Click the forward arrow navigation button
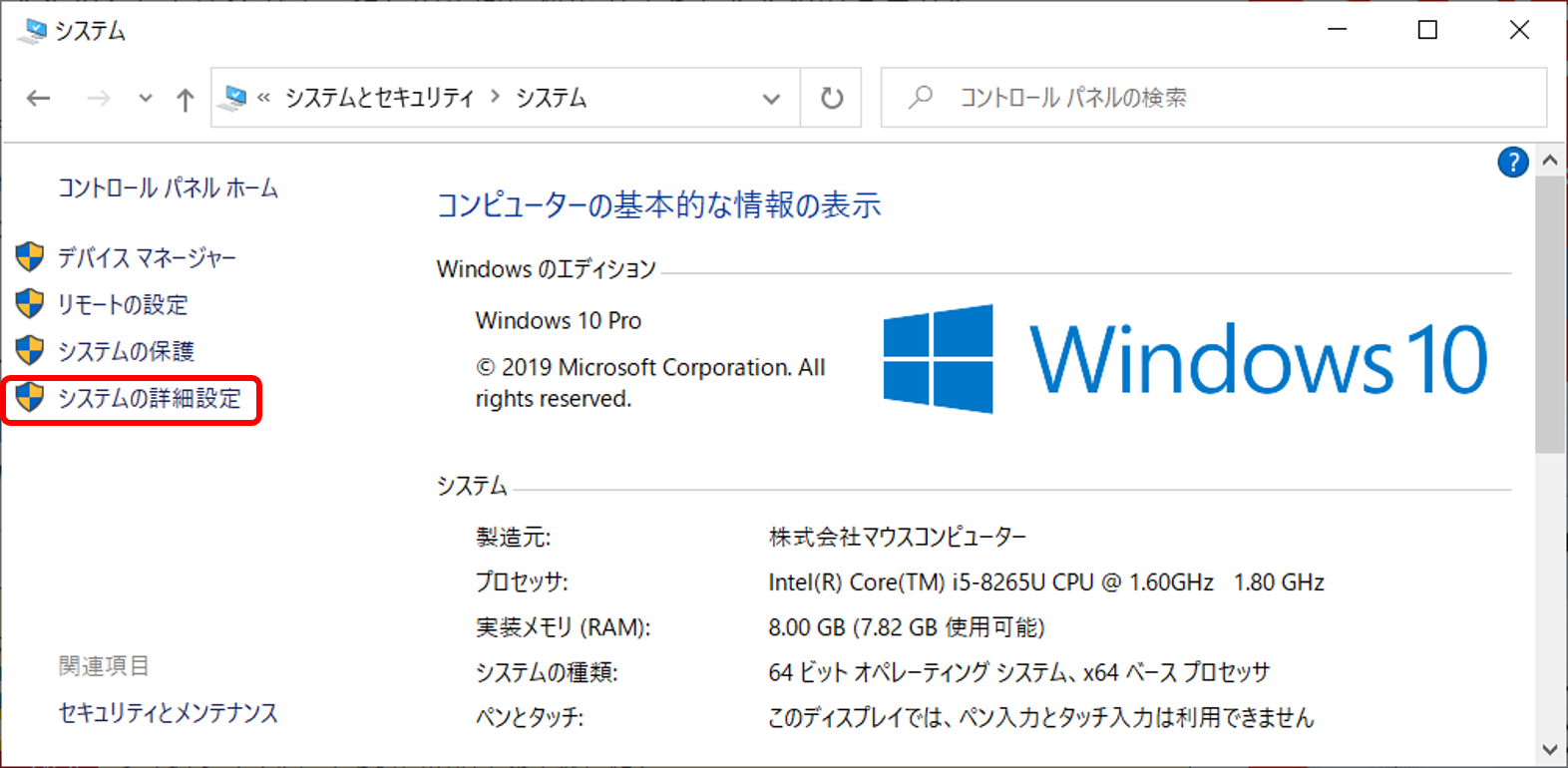 pos(98,98)
